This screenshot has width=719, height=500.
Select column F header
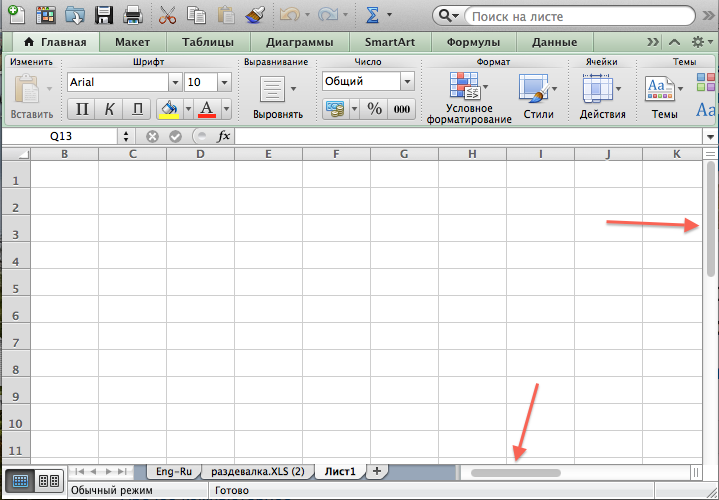point(336,154)
